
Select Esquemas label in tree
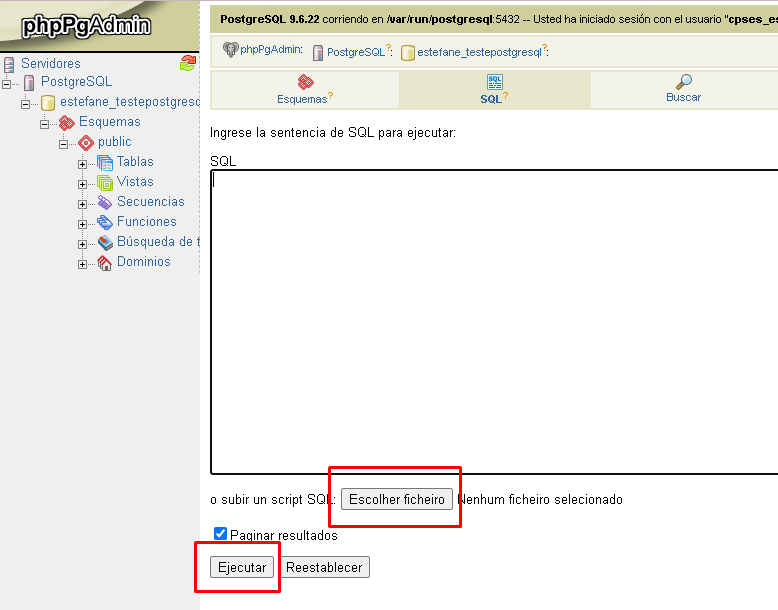[x=110, y=121]
